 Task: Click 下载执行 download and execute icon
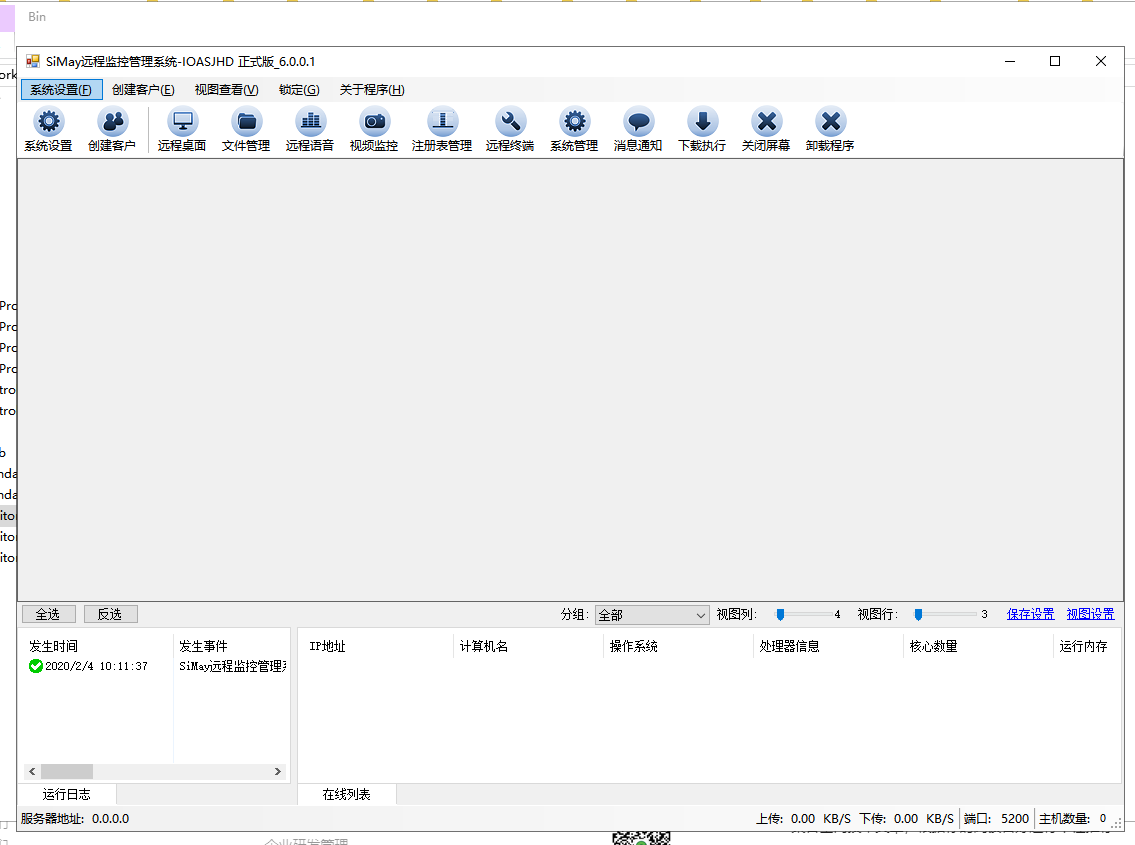click(702, 130)
